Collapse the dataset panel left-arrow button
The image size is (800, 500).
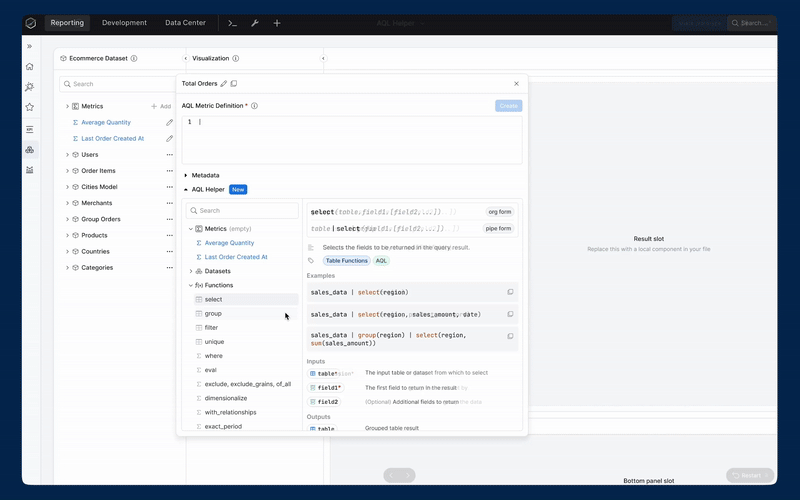click(186, 58)
